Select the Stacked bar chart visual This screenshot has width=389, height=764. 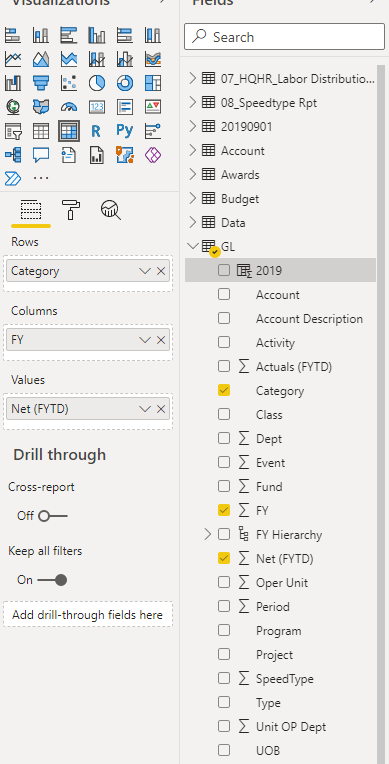point(13,35)
